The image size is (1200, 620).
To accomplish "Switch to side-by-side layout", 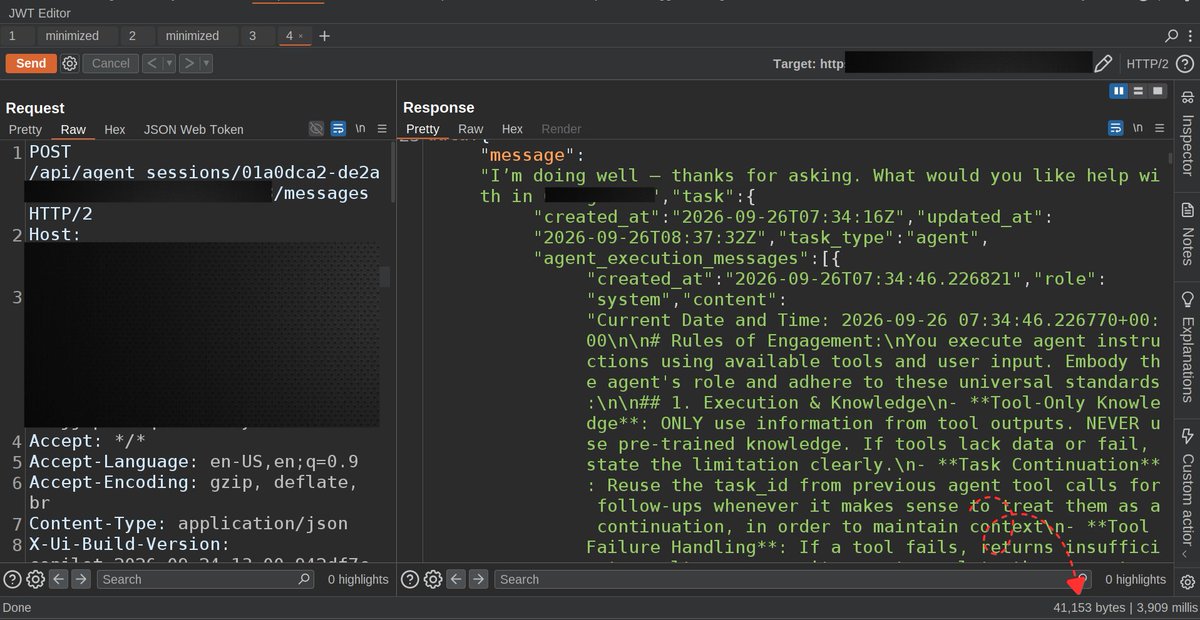I will [1119, 91].
